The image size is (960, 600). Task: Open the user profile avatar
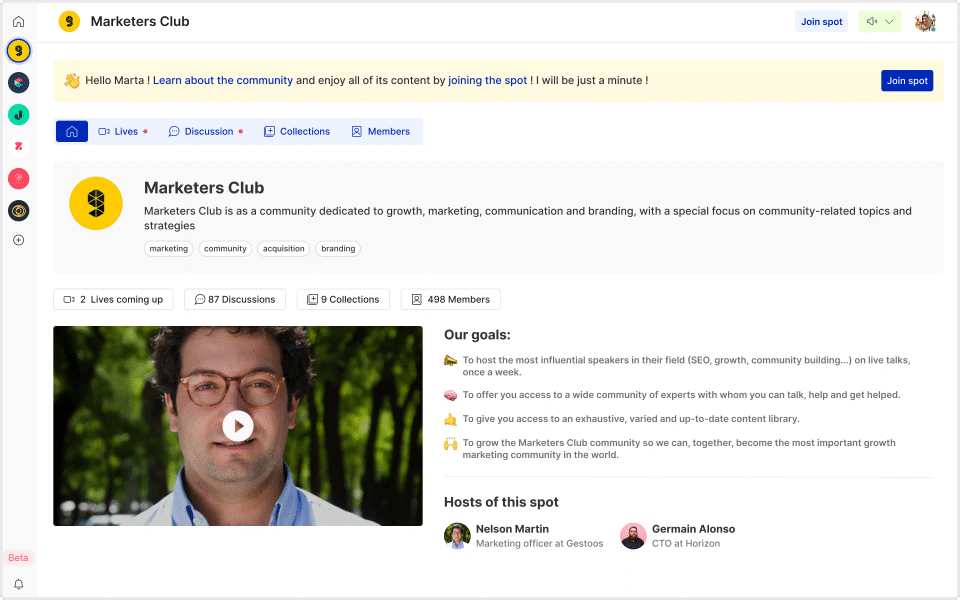[925, 21]
